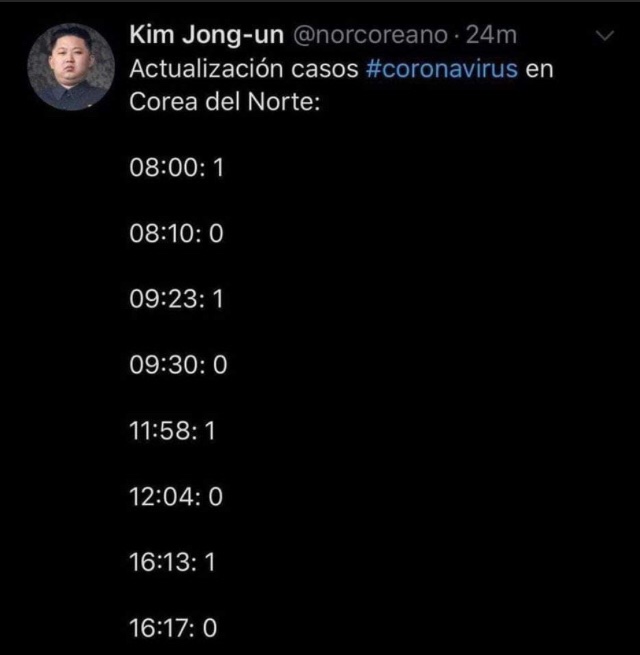Click the "16:13: 1" entry line
Viewport: 640px width, 655px height.
tap(173, 563)
